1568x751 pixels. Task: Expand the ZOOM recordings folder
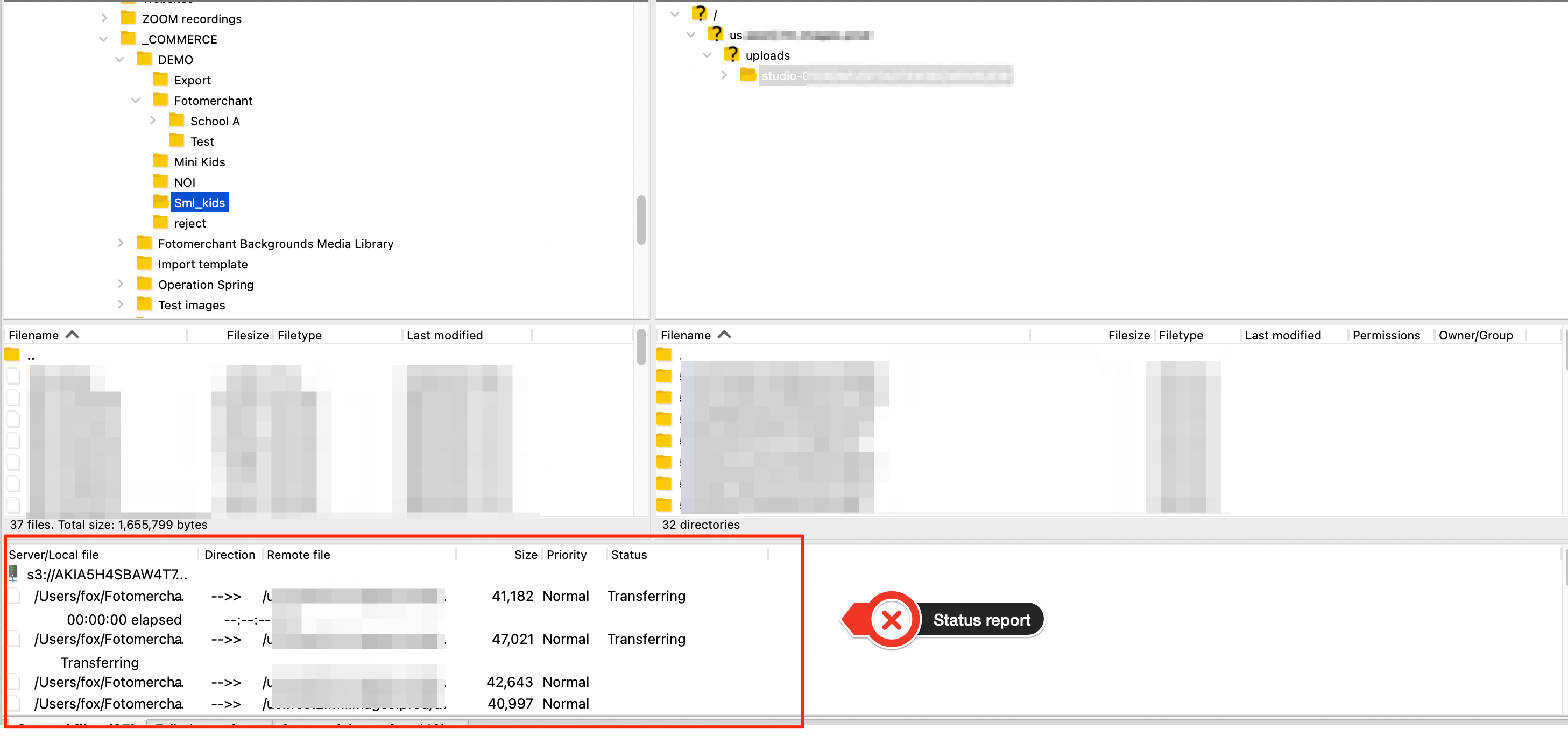104,18
